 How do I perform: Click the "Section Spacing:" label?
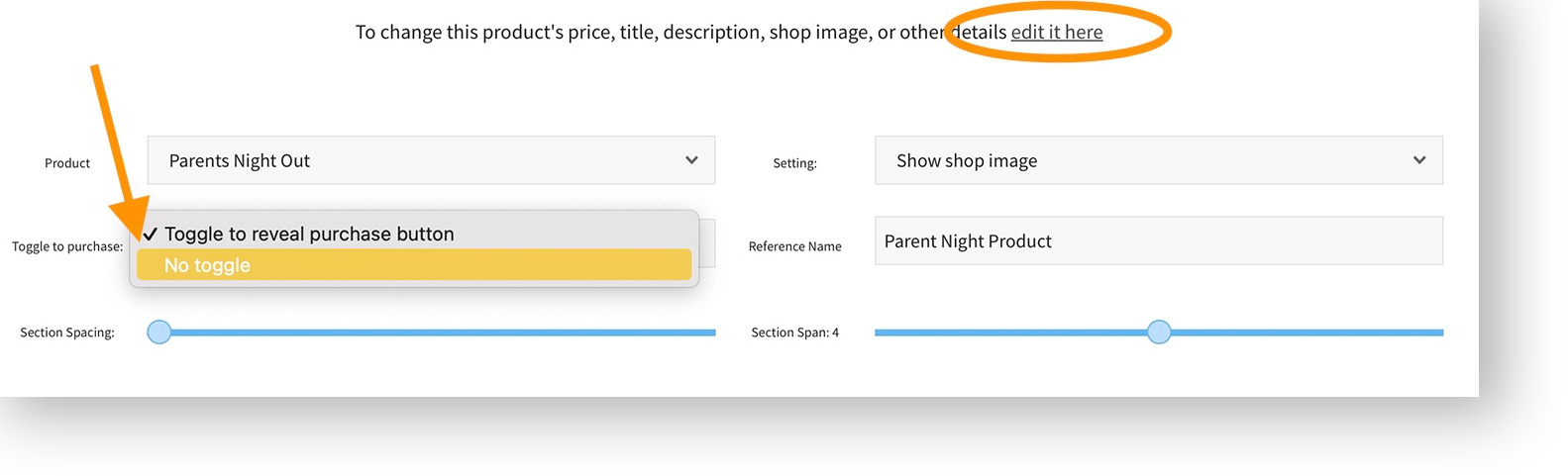click(67, 333)
